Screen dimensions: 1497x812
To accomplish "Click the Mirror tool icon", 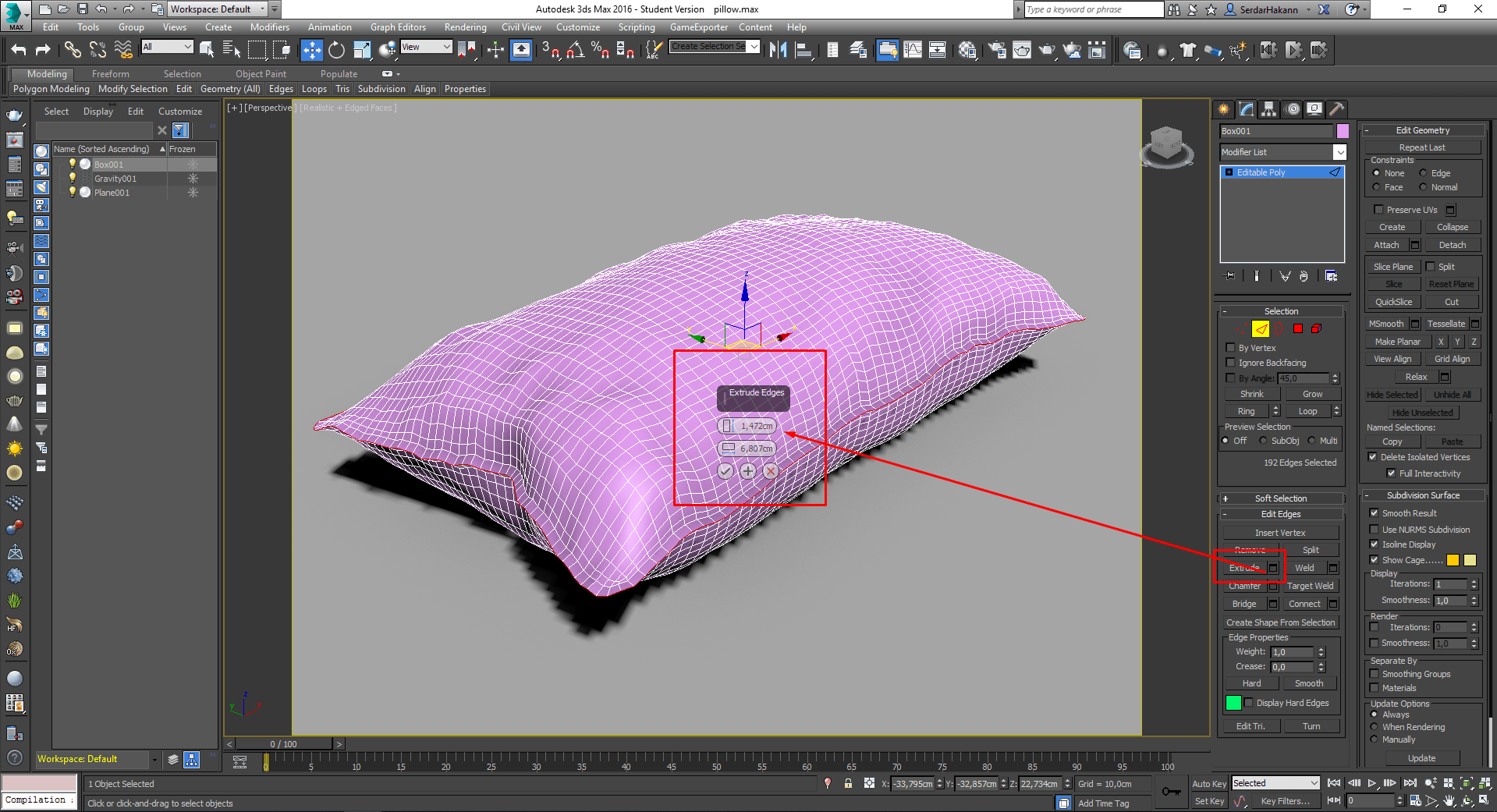I will pos(778,51).
